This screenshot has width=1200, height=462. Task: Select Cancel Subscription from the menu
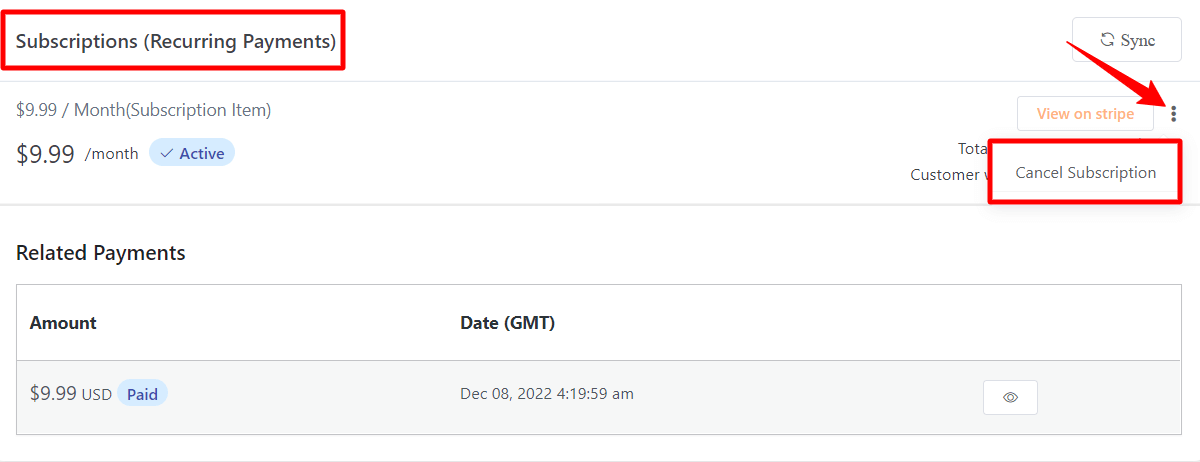click(1085, 172)
